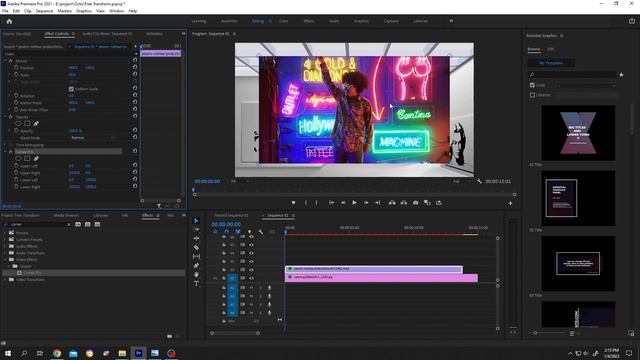This screenshot has width=640, height=360.
Task: Select the first title template thumbnail
Action: coord(578,133)
